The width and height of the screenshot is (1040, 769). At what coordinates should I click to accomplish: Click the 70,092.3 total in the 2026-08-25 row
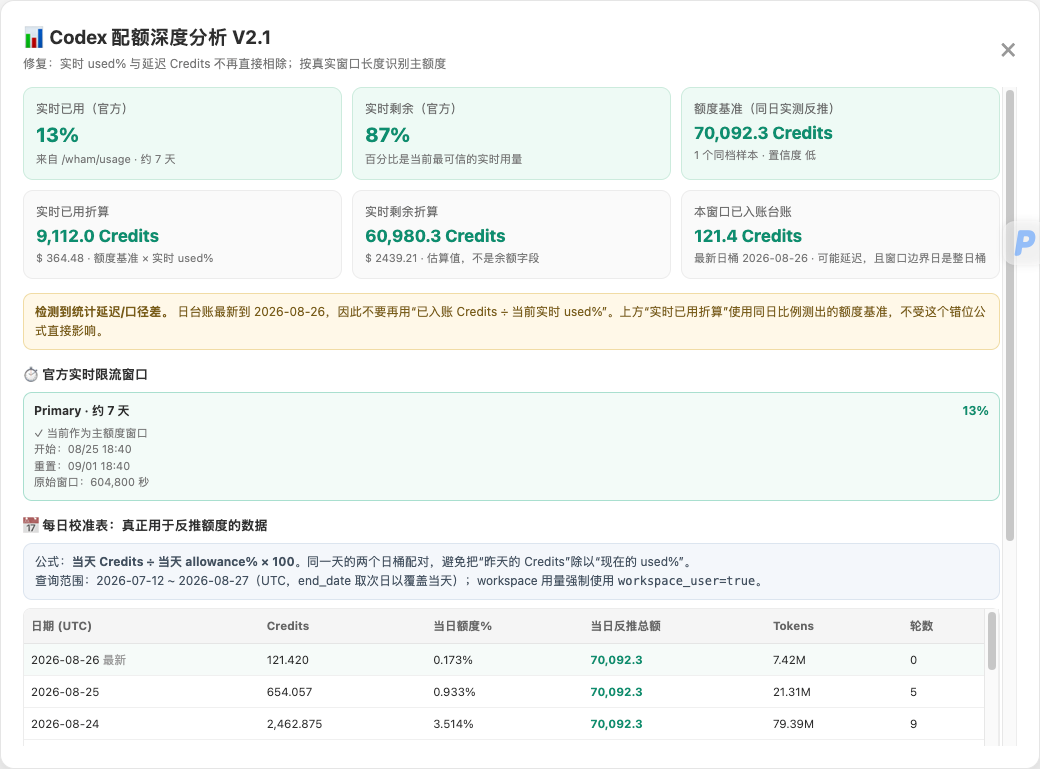click(616, 692)
